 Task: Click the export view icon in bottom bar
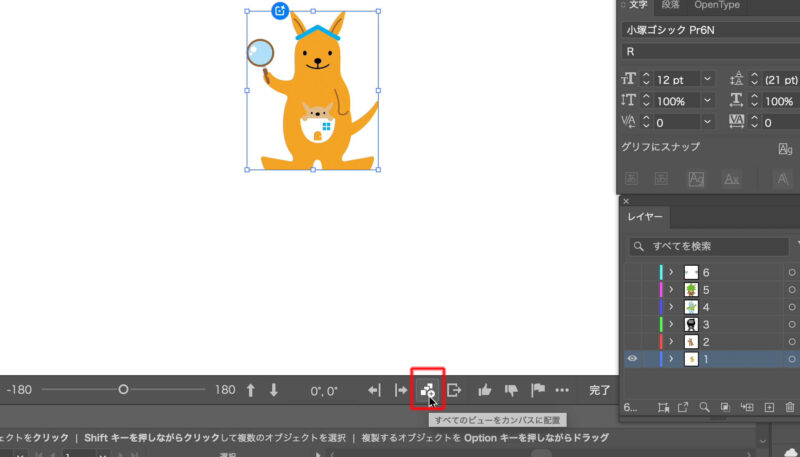pyautogui.click(x=454, y=391)
